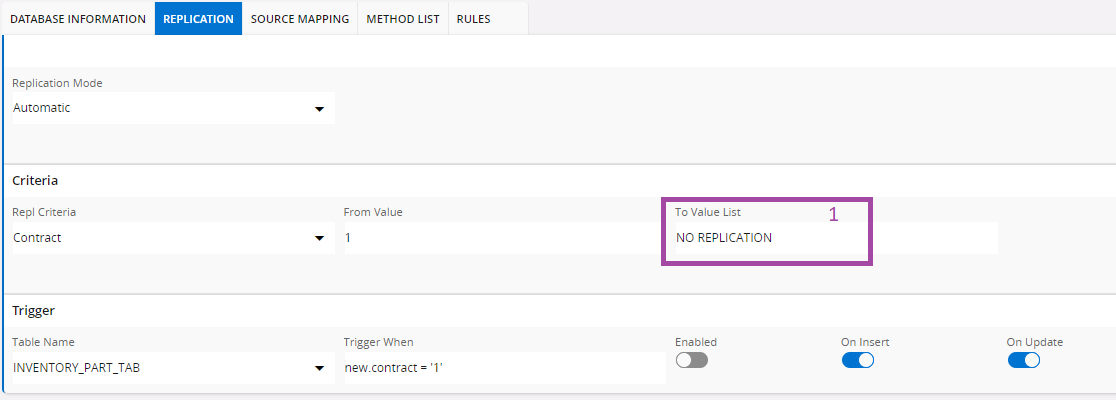Turn on the Enabled trigger toggle
1116x400 pixels.
coord(691,360)
